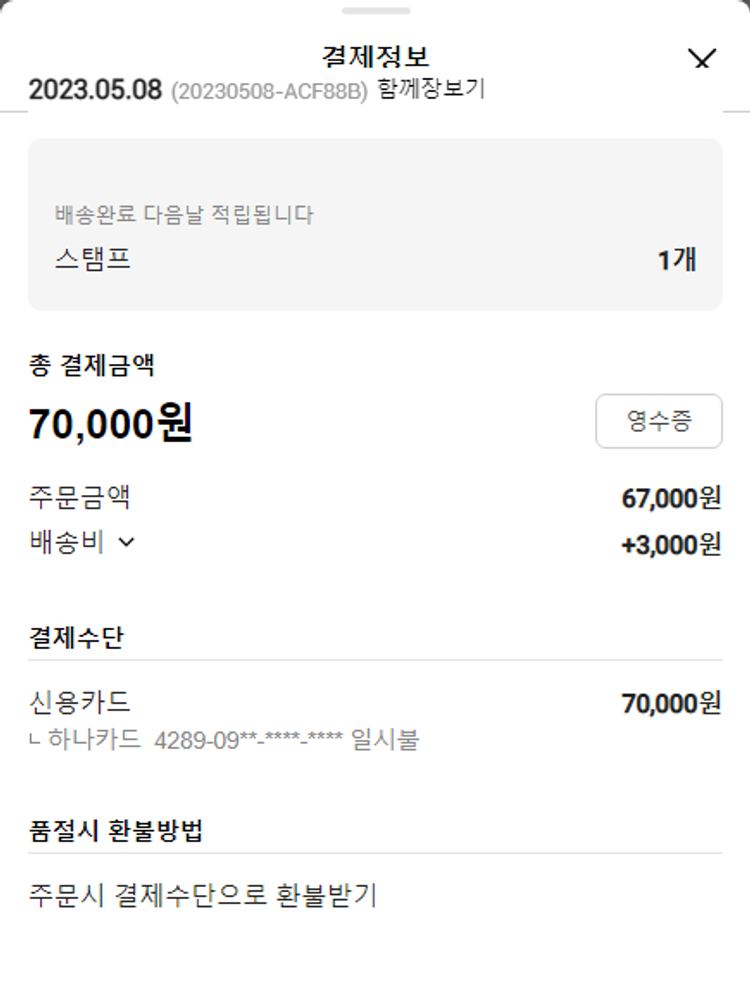
Task: Click the 신용카드 payment method
Action: coord(80,703)
